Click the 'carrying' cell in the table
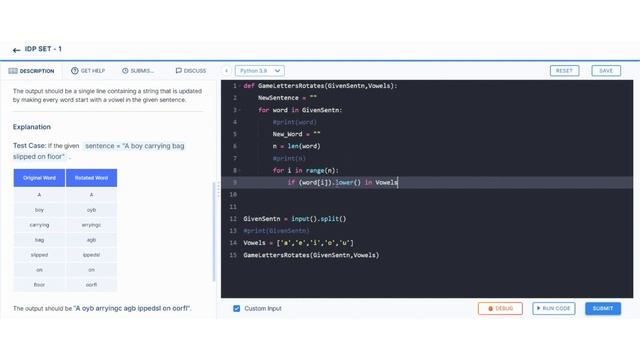The height and width of the screenshot is (360, 640). tap(39, 225)
